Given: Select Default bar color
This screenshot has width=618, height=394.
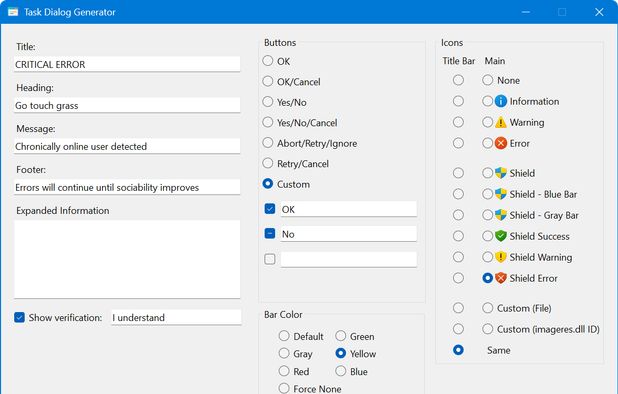Looking at the screenshot, I should click(284, 336).
